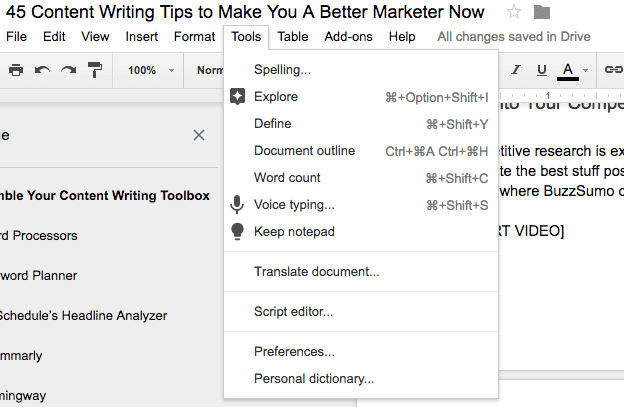Redo the last undone change
The image size is (624, 407).
[x=68, y=70]
